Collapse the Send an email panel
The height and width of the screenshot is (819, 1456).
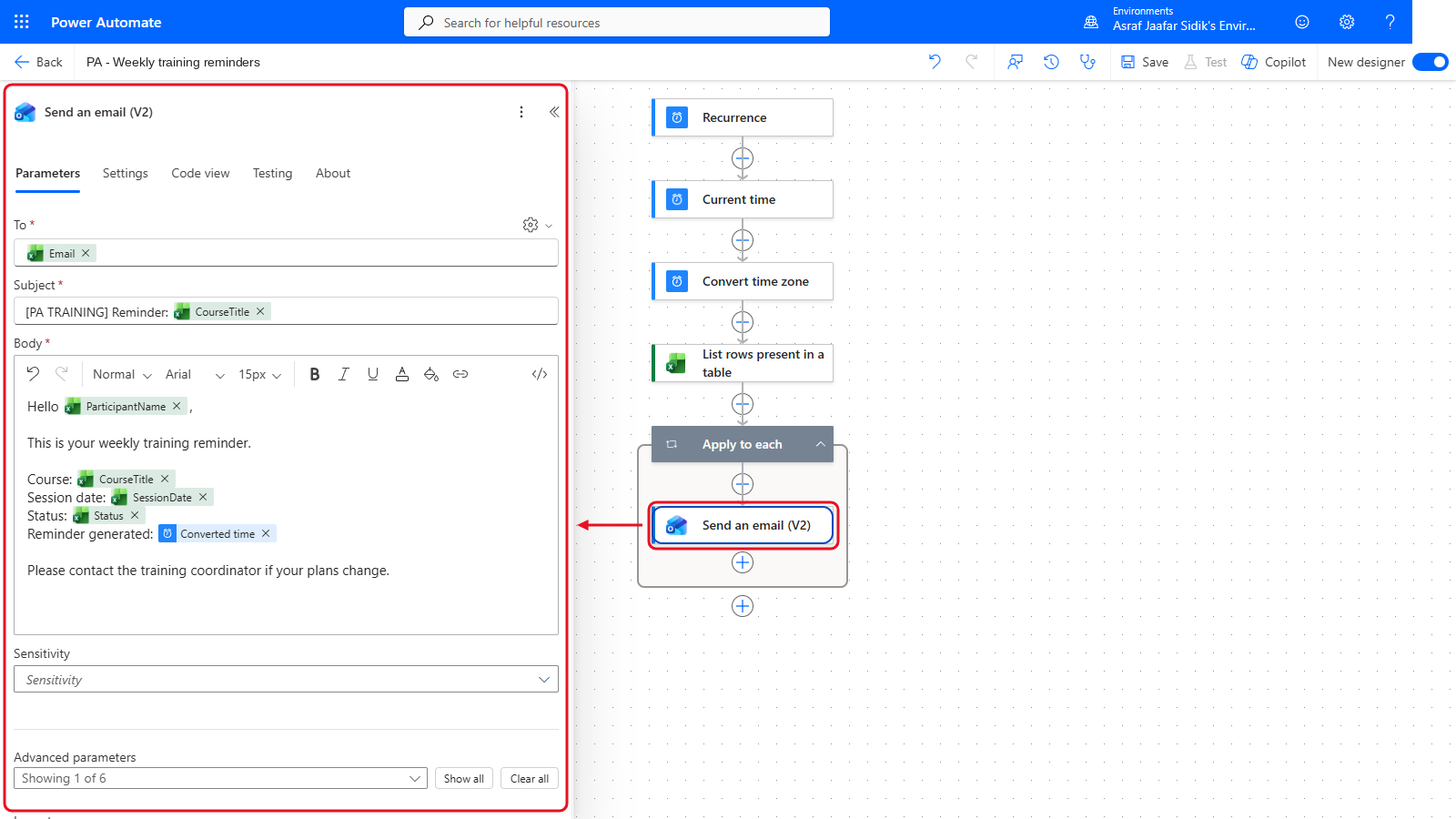tap(554, 112)
